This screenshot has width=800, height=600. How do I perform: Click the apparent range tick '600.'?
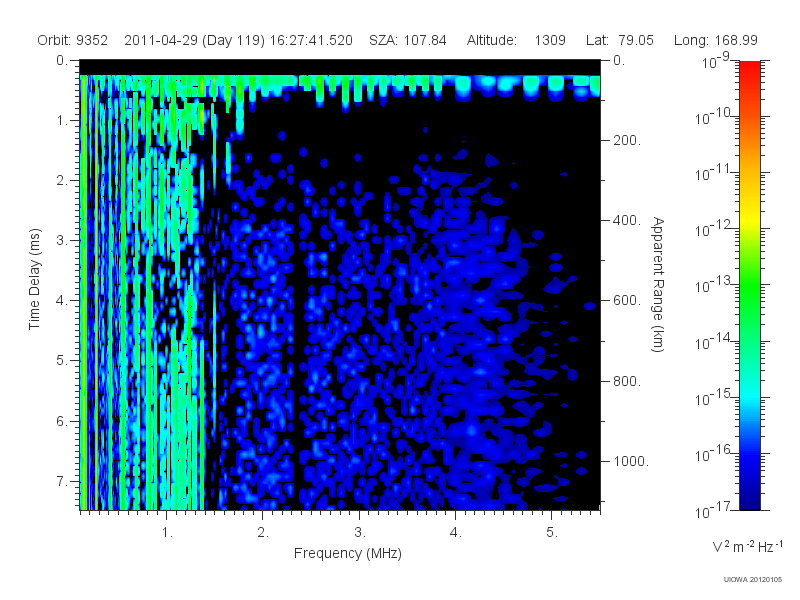[627, 301]
